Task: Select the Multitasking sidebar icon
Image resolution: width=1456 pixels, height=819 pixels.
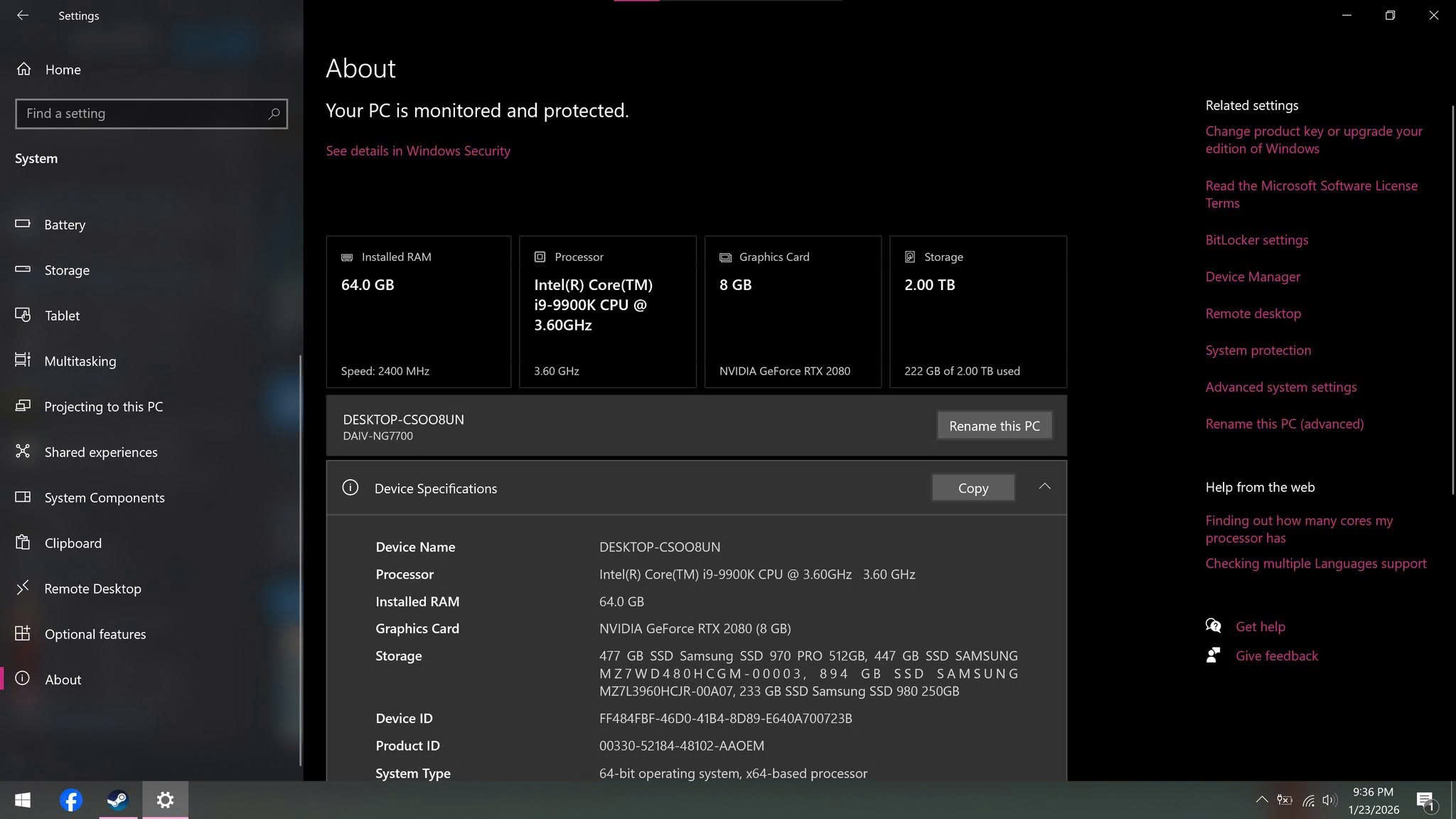Action: coord(23,360)
